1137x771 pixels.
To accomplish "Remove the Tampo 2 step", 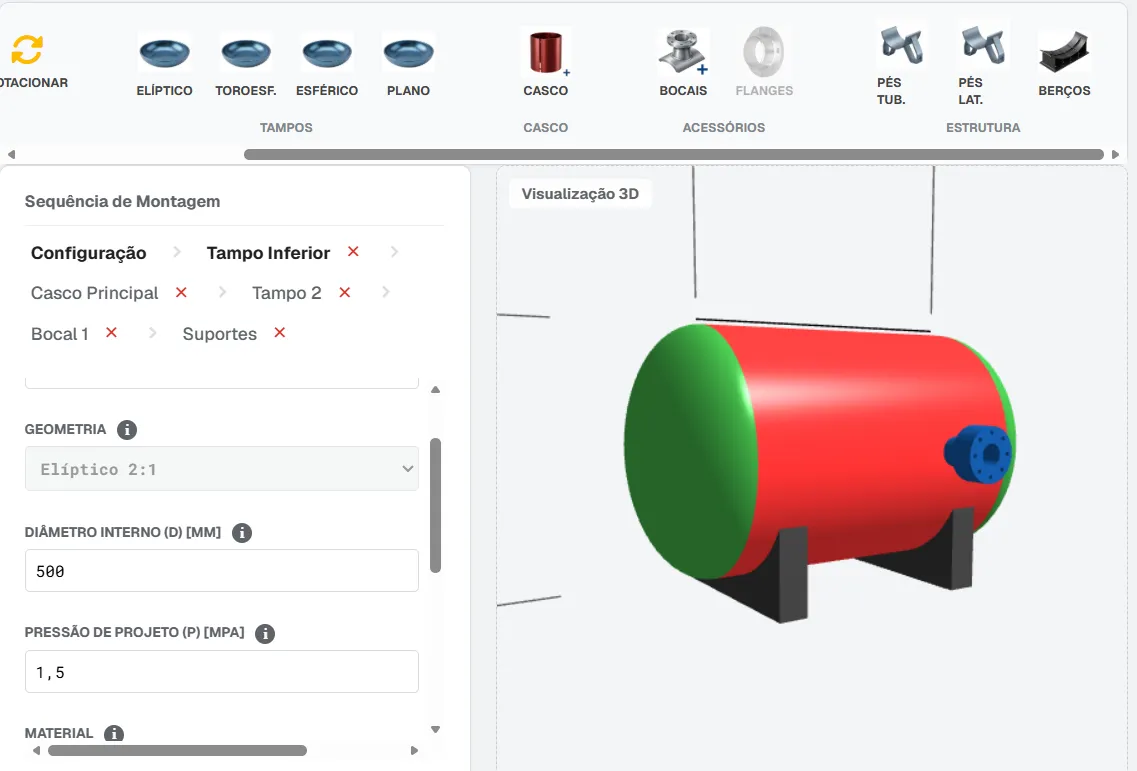I will point(344,292).
